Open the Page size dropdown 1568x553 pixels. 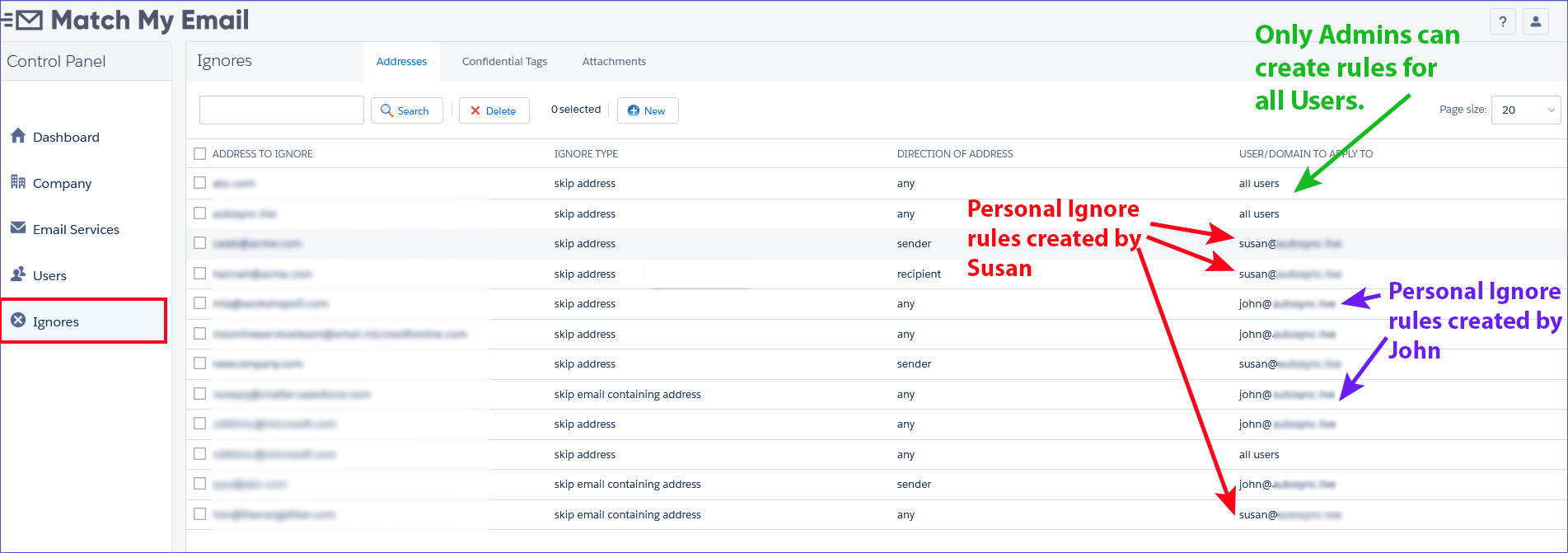(x=1526, y=110)
